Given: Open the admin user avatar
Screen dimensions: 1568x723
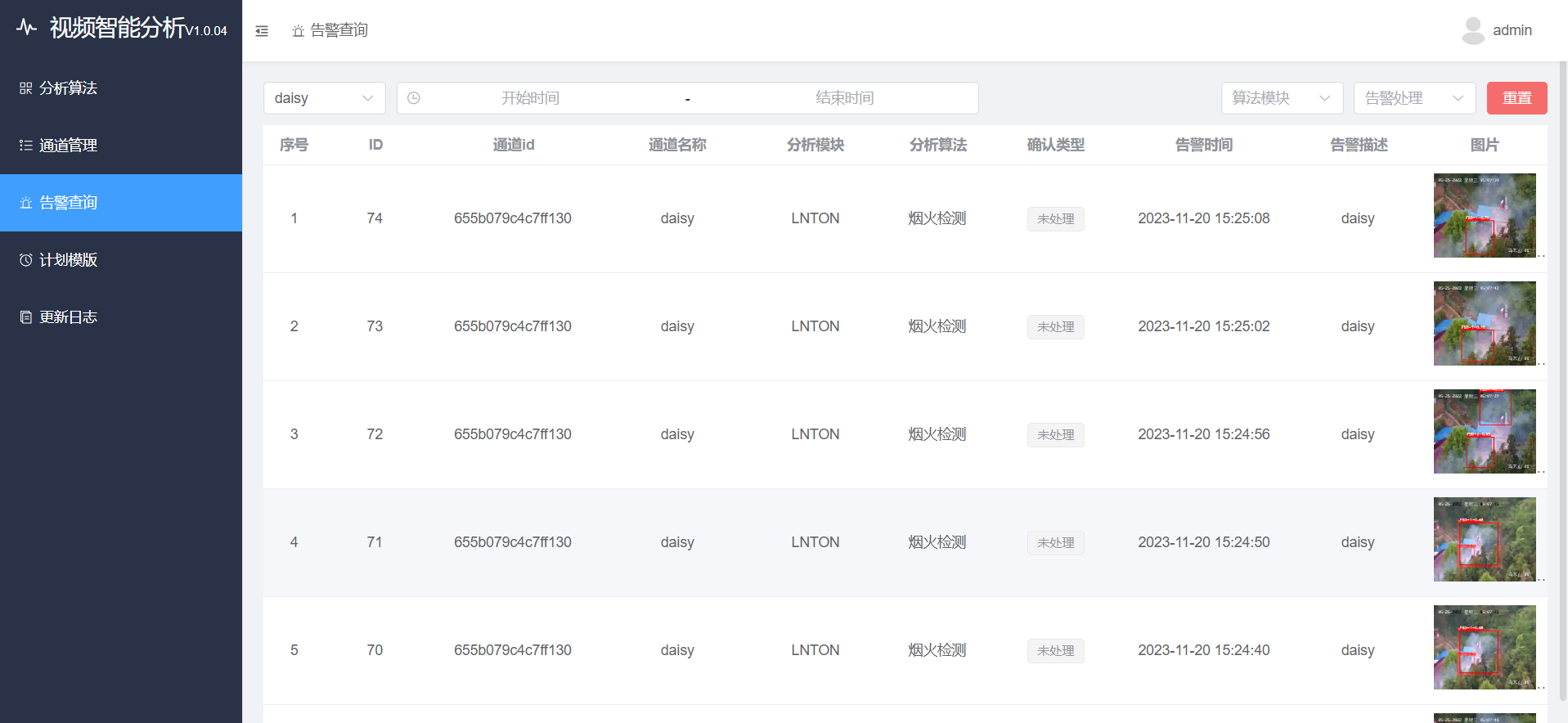Looking at the screenshot, I should pos(1473,30).
